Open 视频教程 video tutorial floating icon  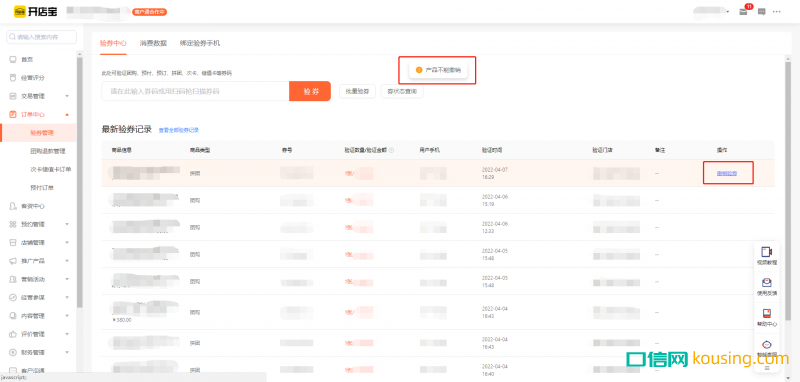pos(767,256)
